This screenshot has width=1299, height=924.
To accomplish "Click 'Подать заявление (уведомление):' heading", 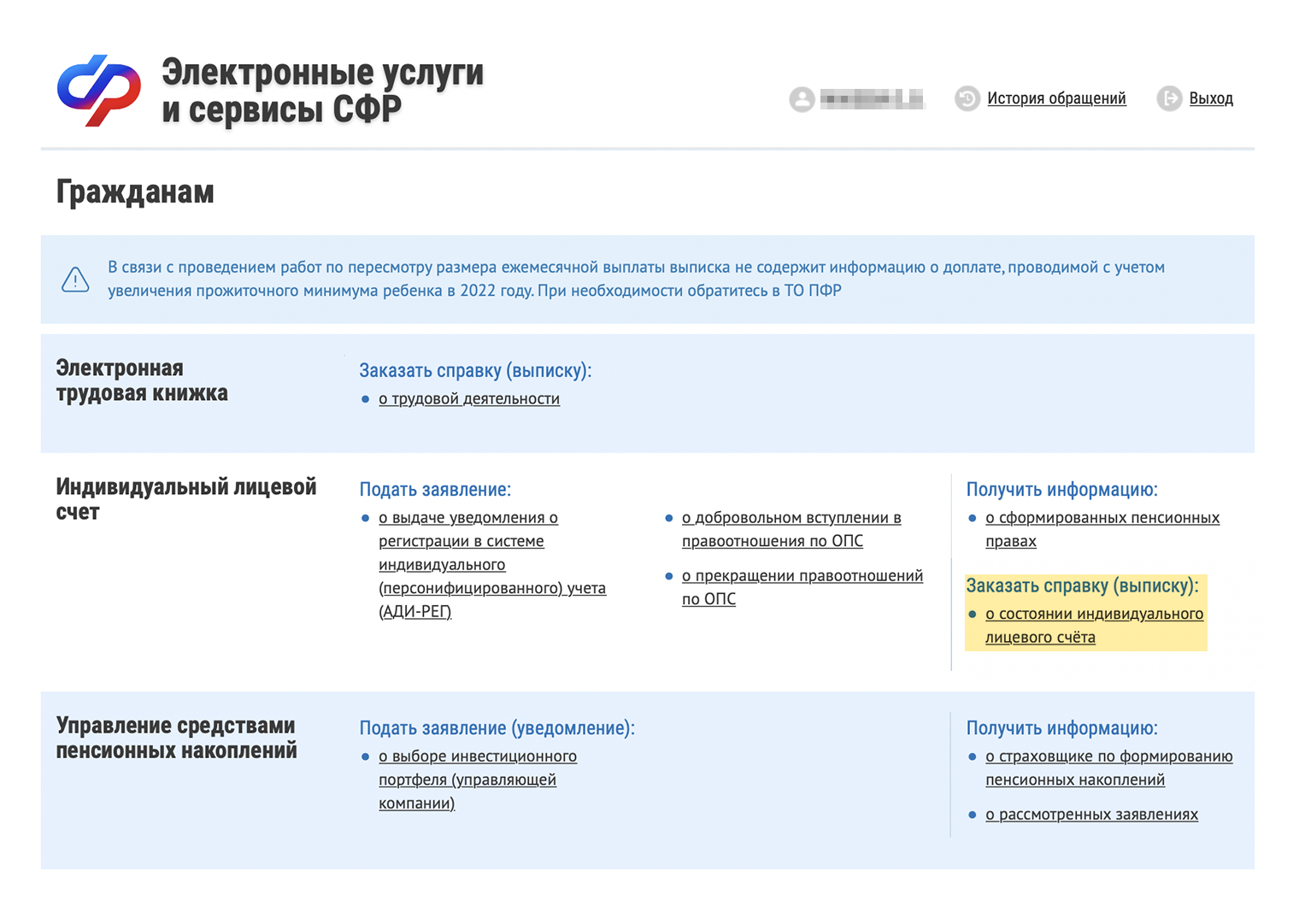I will point(497,728).
